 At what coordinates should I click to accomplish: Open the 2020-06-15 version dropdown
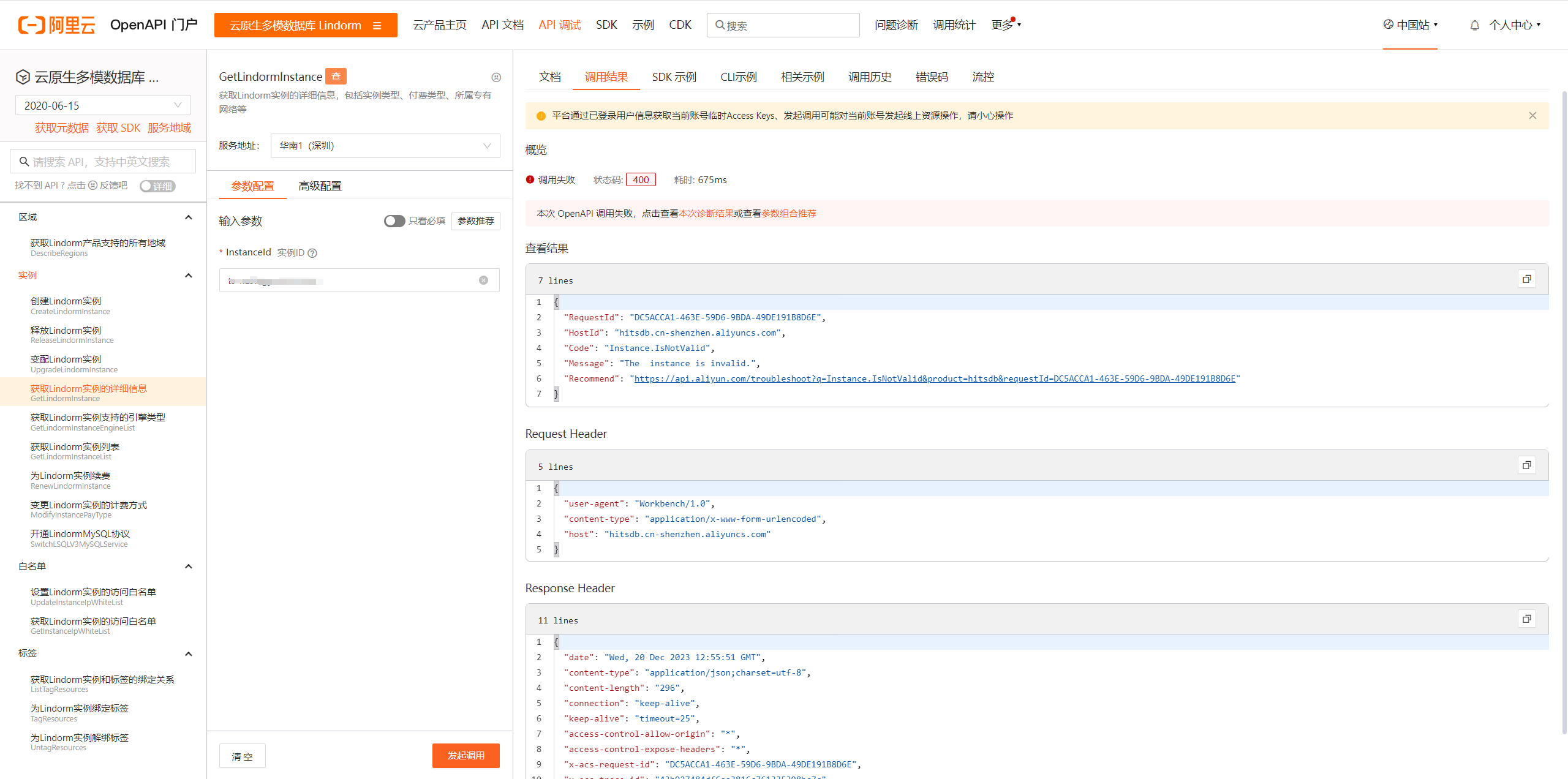103,105
